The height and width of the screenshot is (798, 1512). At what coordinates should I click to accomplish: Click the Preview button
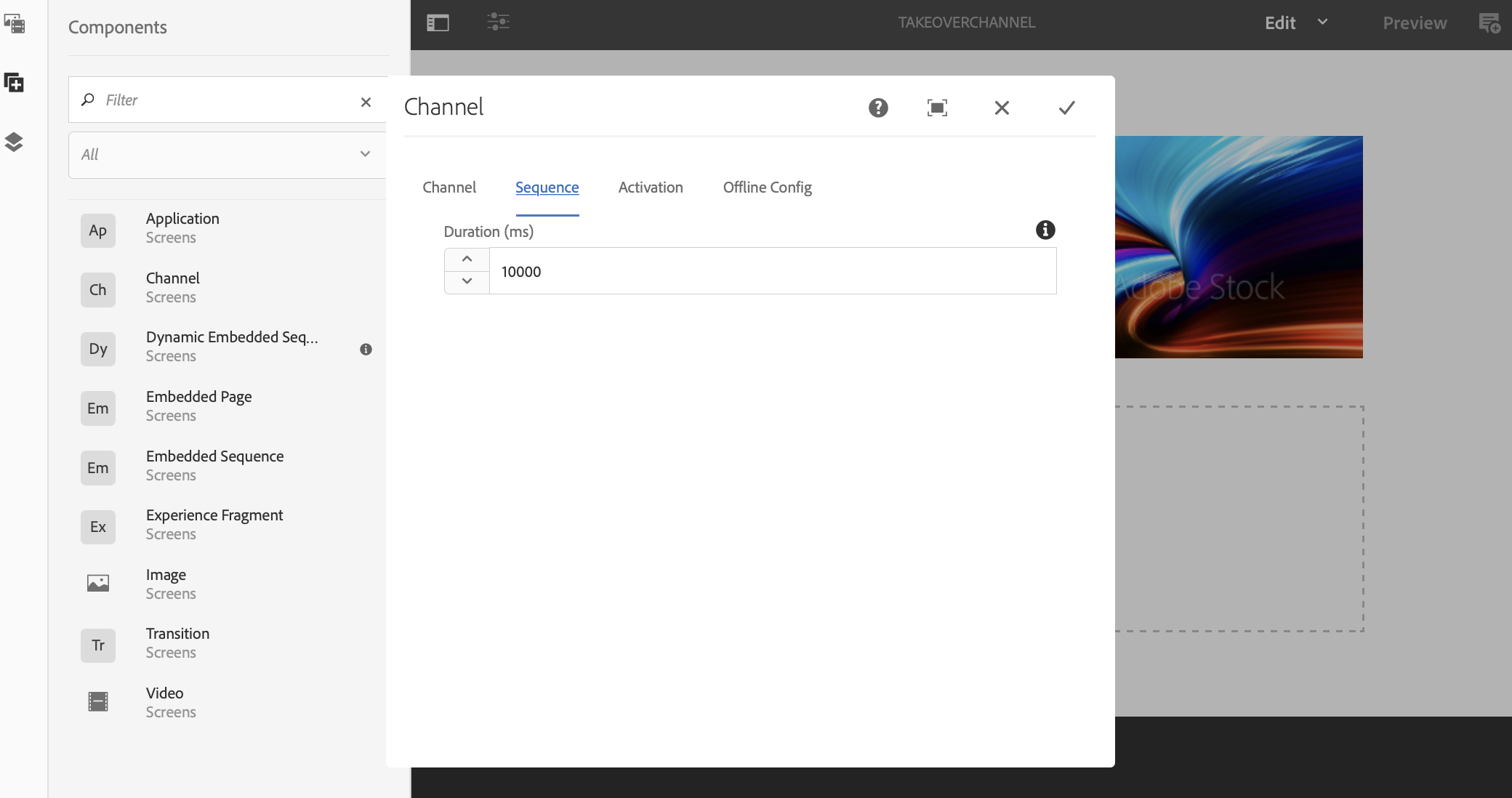[1414, 23]
